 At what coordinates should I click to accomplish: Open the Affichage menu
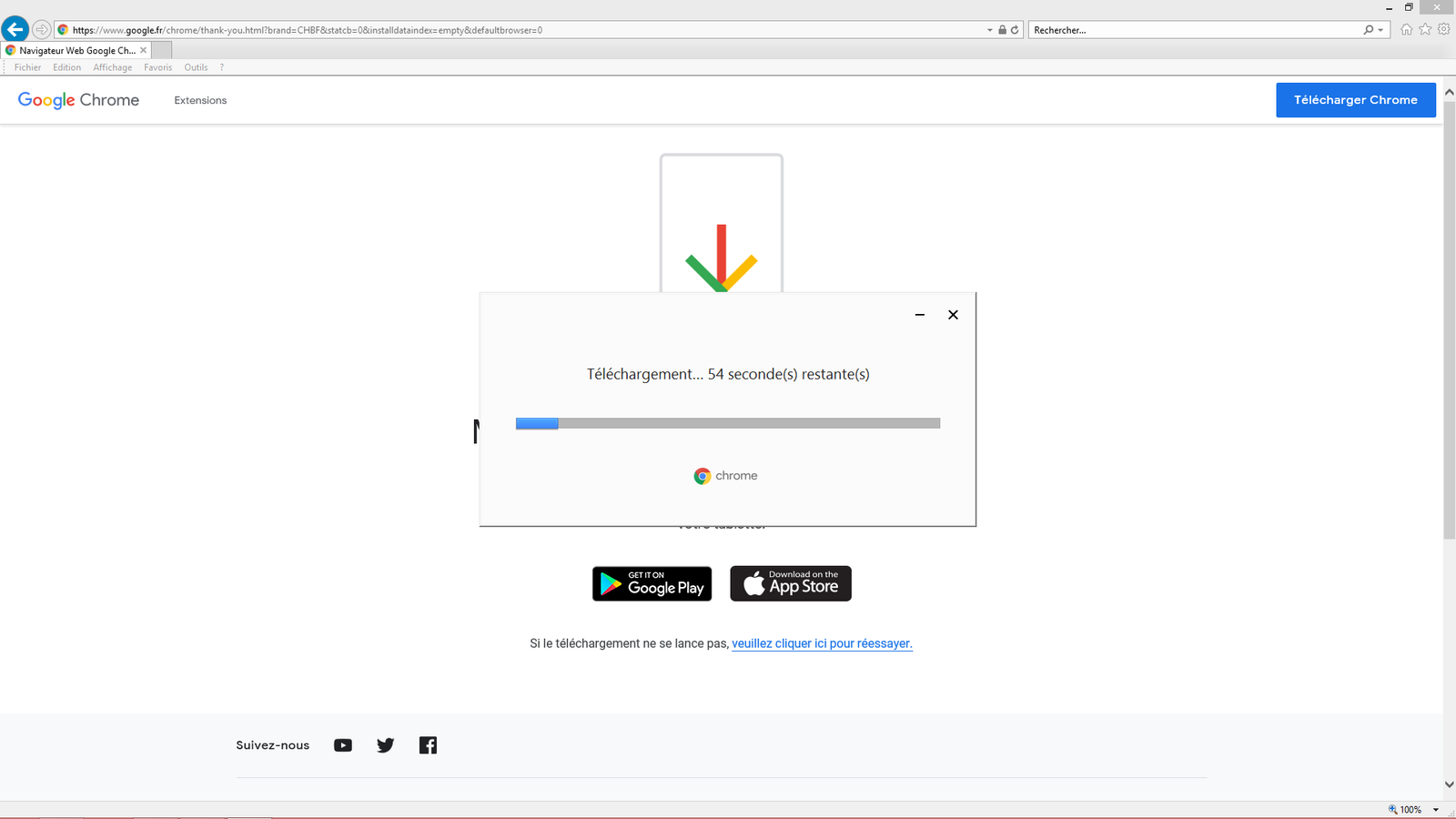112,67
